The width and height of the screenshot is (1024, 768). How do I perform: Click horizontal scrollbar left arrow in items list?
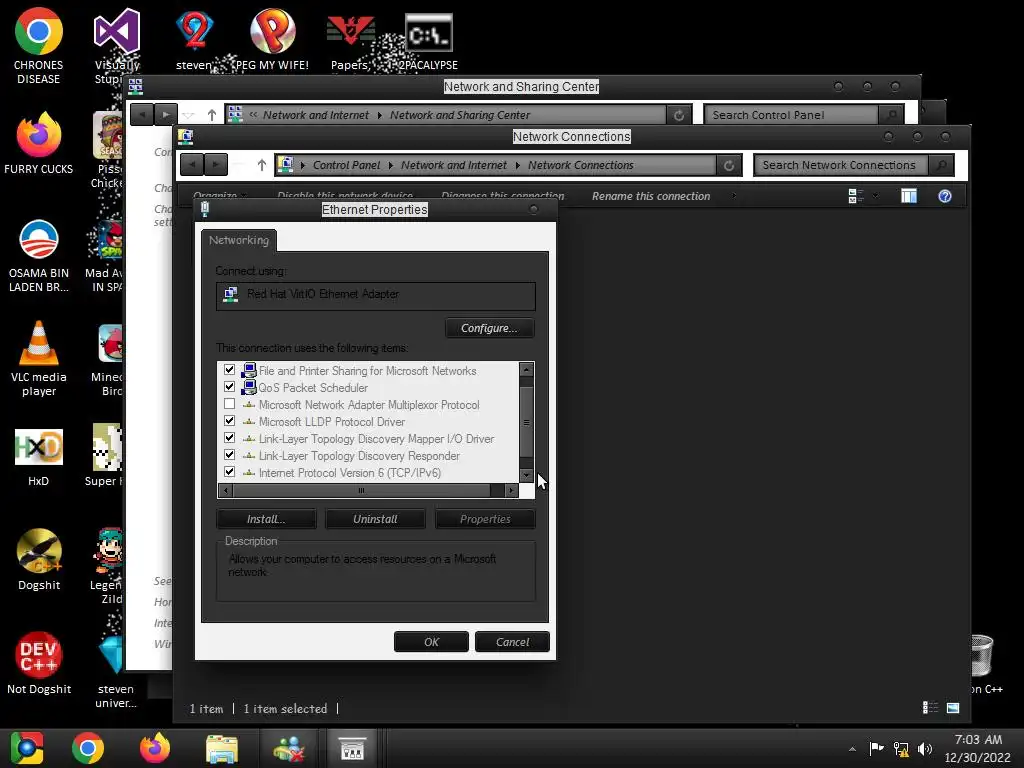(x=226, y=490)
